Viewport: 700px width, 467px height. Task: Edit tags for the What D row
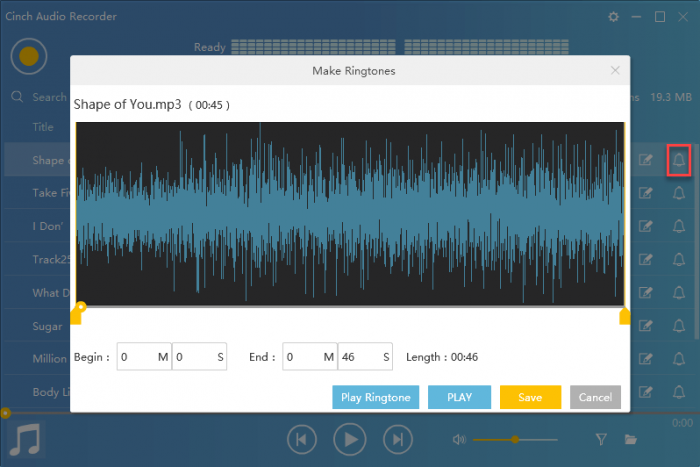point(646,292)
